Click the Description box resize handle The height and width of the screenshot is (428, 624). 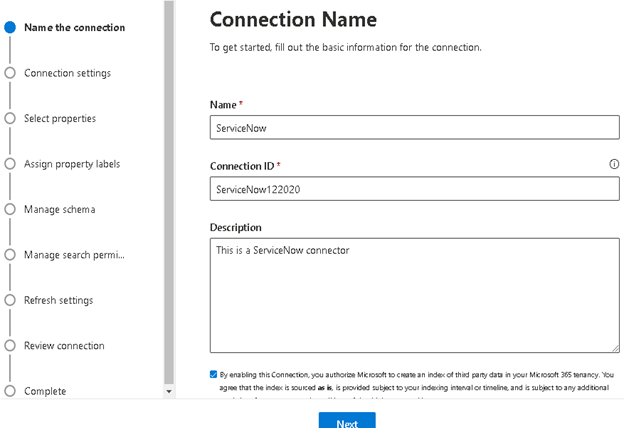615,348
